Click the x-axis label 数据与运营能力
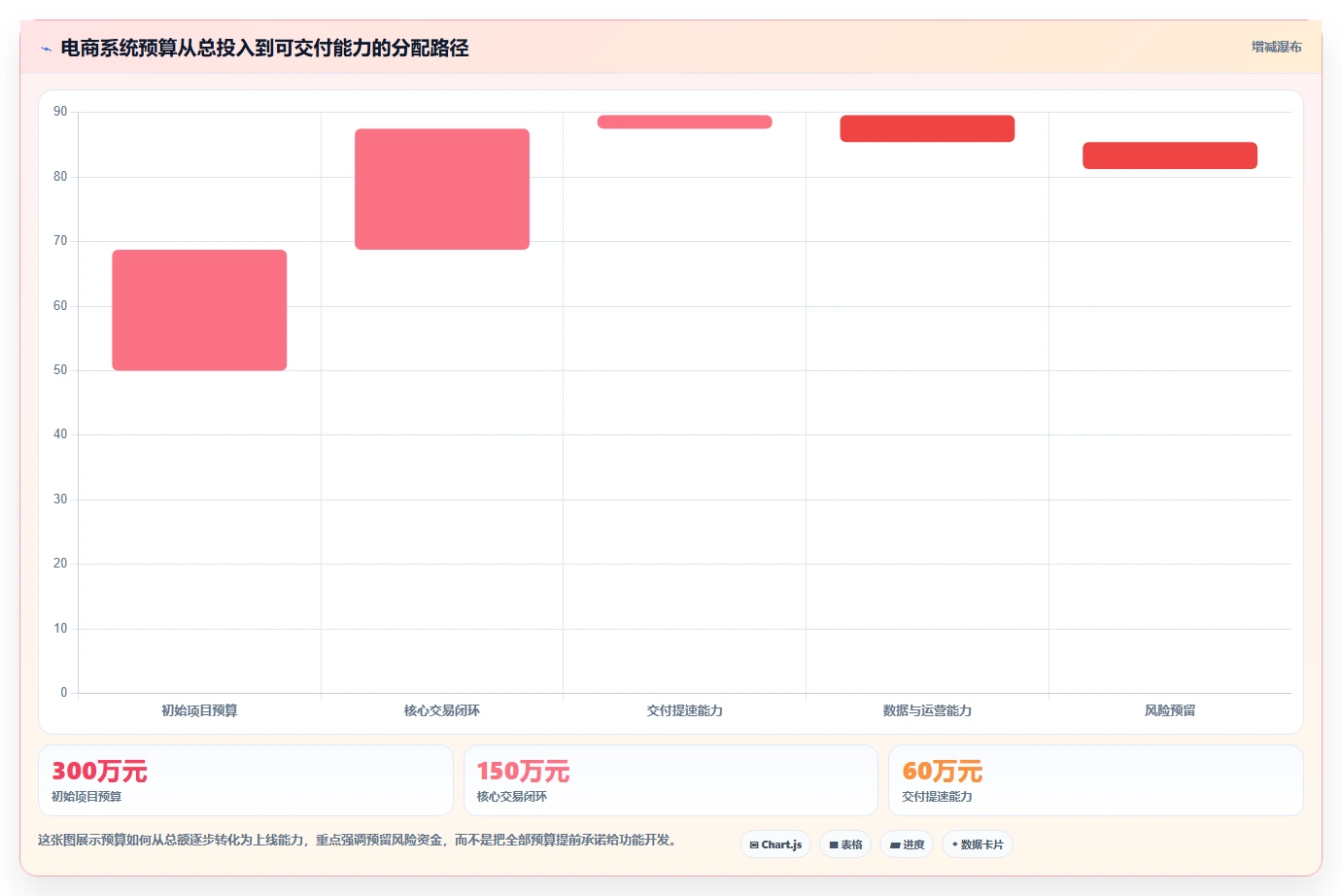This screenshot has width=1342, height=896. (x=927, y=710)
